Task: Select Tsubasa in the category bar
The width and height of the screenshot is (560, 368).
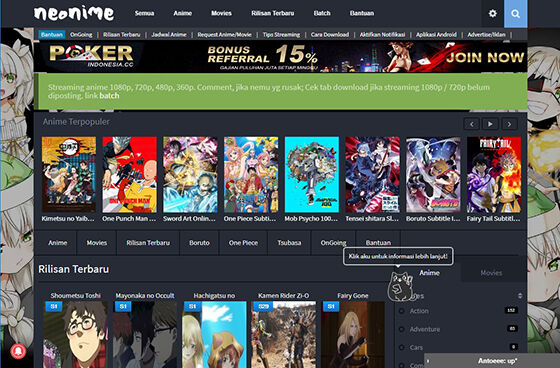Action: pos(289,243)
